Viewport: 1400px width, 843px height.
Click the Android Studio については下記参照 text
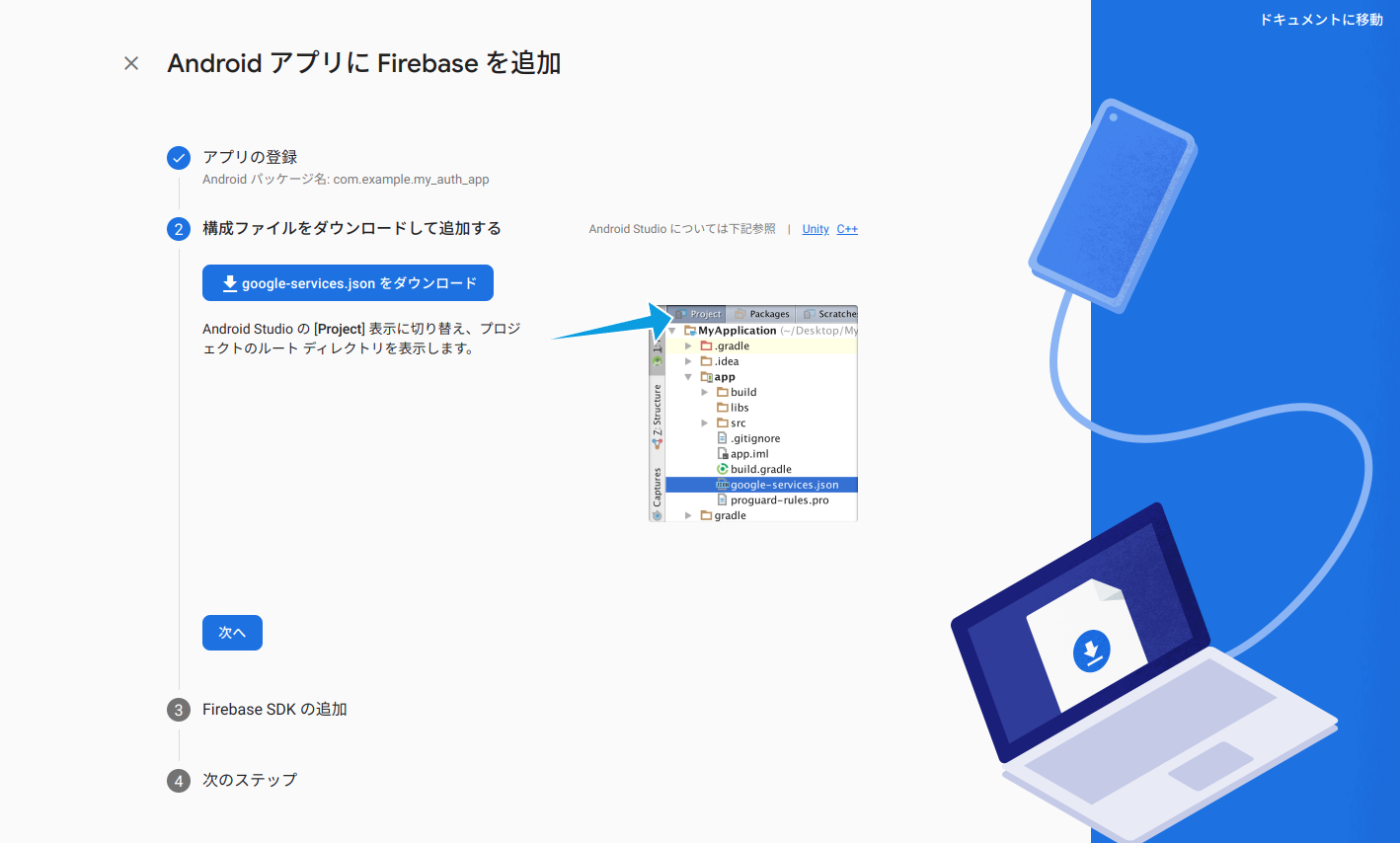pyautogui.click(x=682, y=229)
